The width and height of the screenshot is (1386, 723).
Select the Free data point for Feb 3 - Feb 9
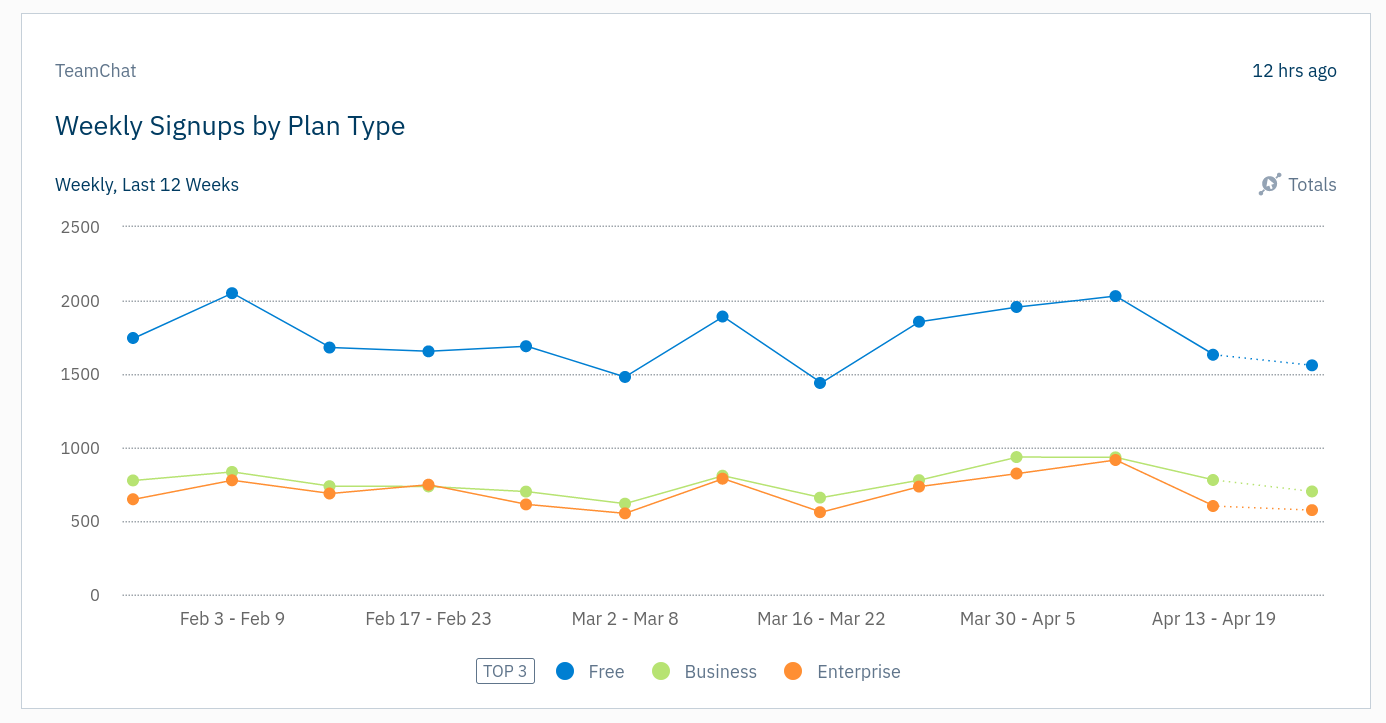click(232, 293)
